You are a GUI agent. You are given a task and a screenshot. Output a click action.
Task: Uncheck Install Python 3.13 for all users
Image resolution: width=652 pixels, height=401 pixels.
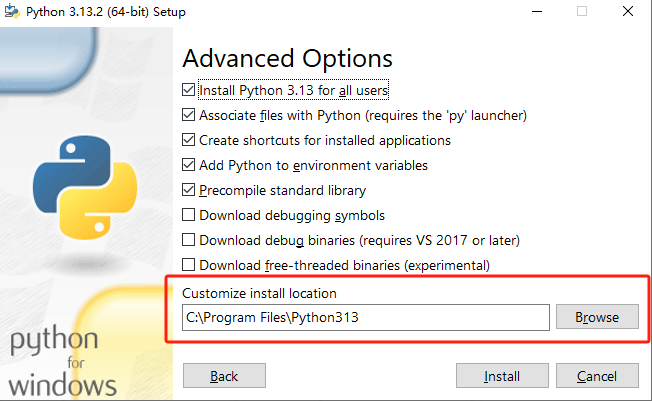(x=188, y=90)
